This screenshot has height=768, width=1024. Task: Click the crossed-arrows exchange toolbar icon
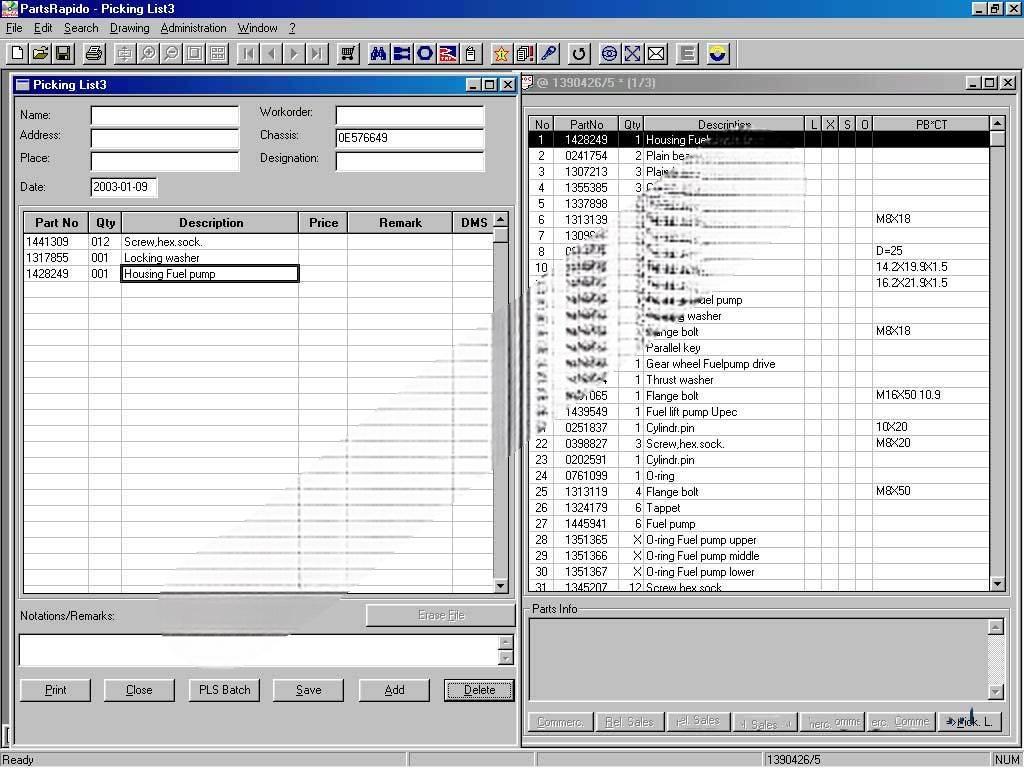tap(633, 53)
